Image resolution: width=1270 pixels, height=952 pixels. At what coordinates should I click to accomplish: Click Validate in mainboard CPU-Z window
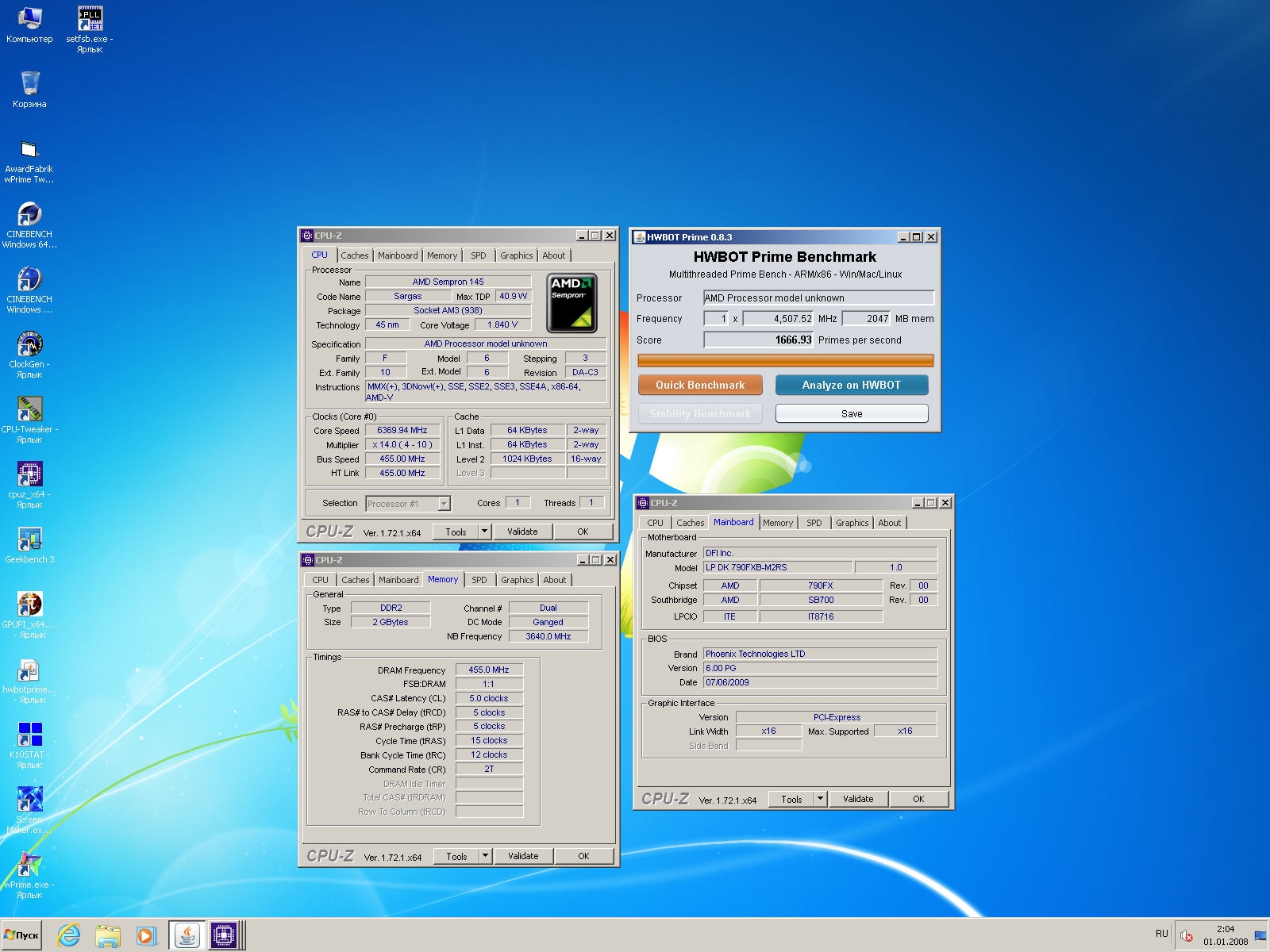(x=858, y=800)
